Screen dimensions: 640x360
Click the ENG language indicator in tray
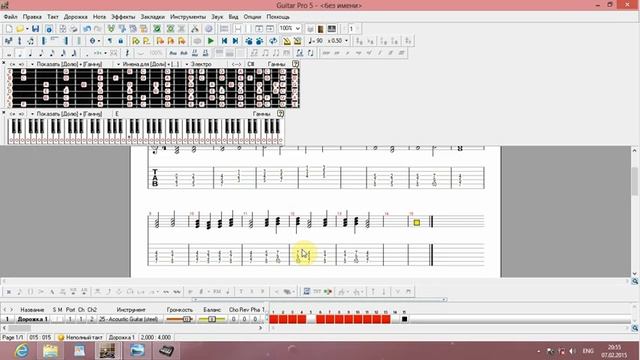[x=588, y=351]
